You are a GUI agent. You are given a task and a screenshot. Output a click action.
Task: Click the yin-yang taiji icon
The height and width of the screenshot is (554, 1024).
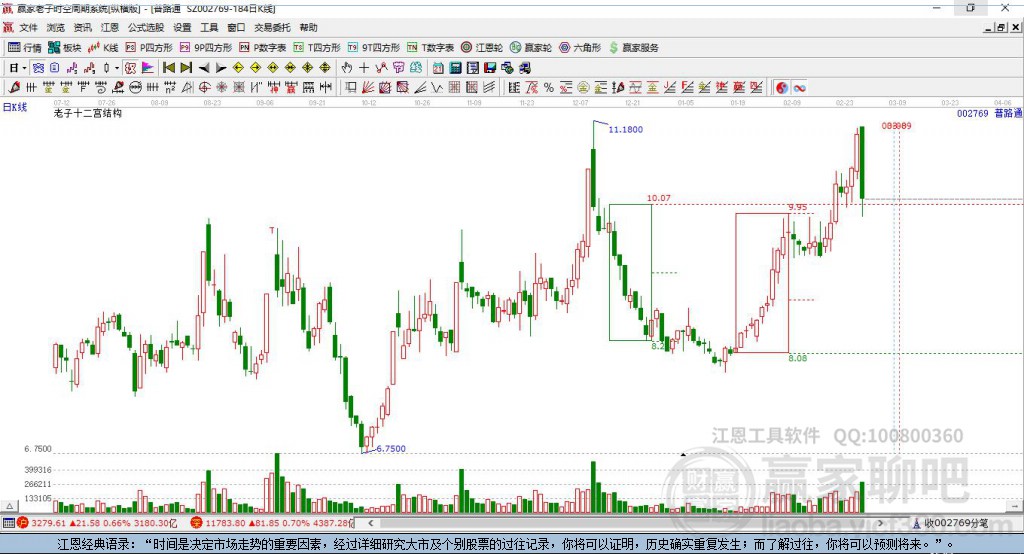click(x=782, y=88)
